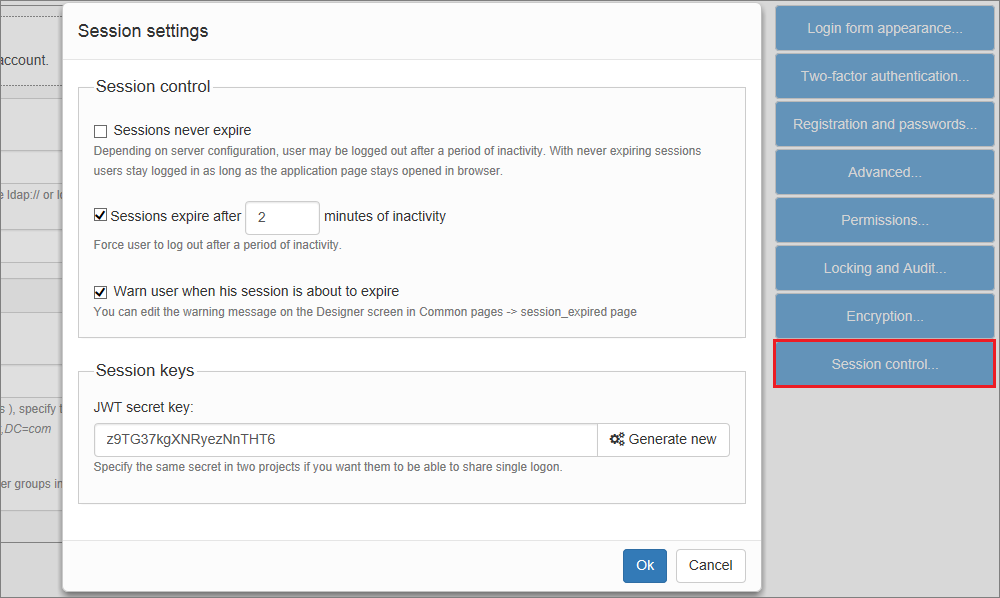Cancel the session settings dialog

pyautogui.click(x=710, y=565)
